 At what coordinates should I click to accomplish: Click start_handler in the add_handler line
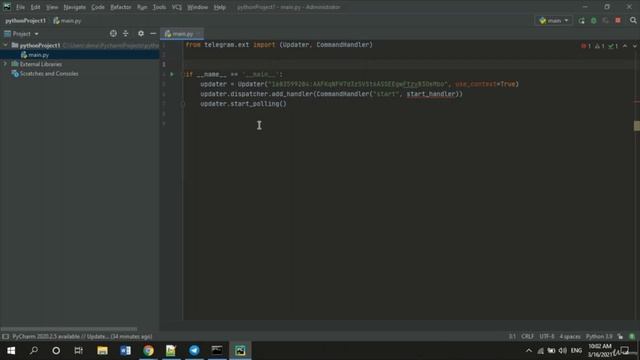431,94
